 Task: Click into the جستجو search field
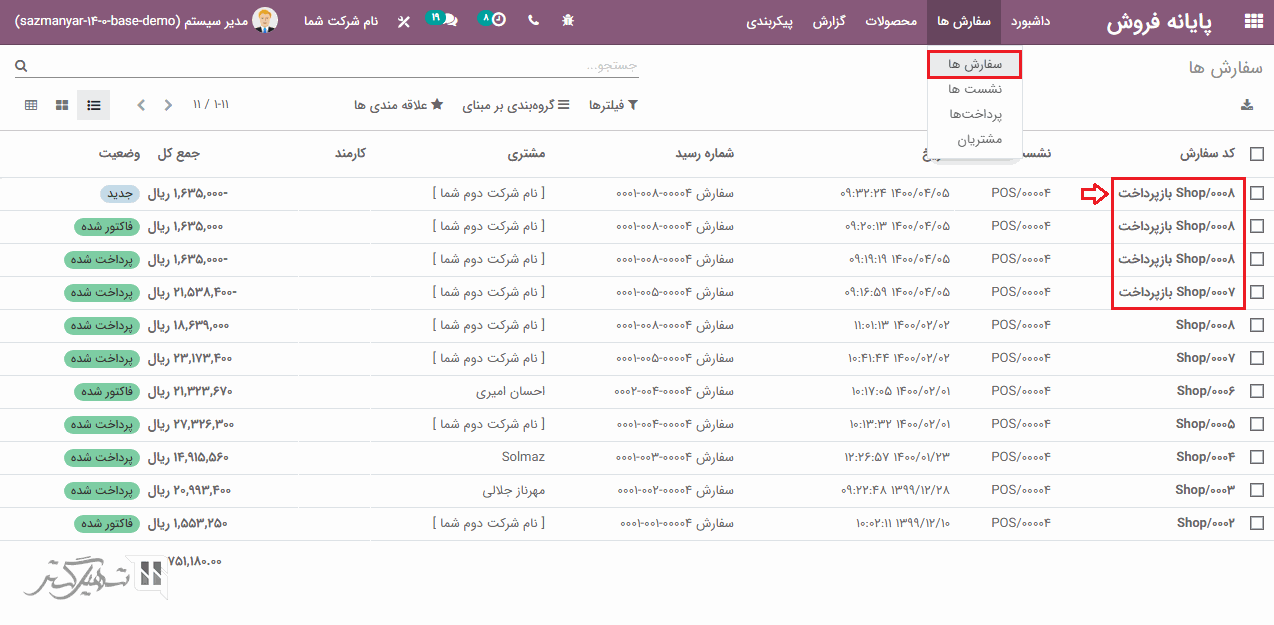pyautogui.click(x=330, y=66)
